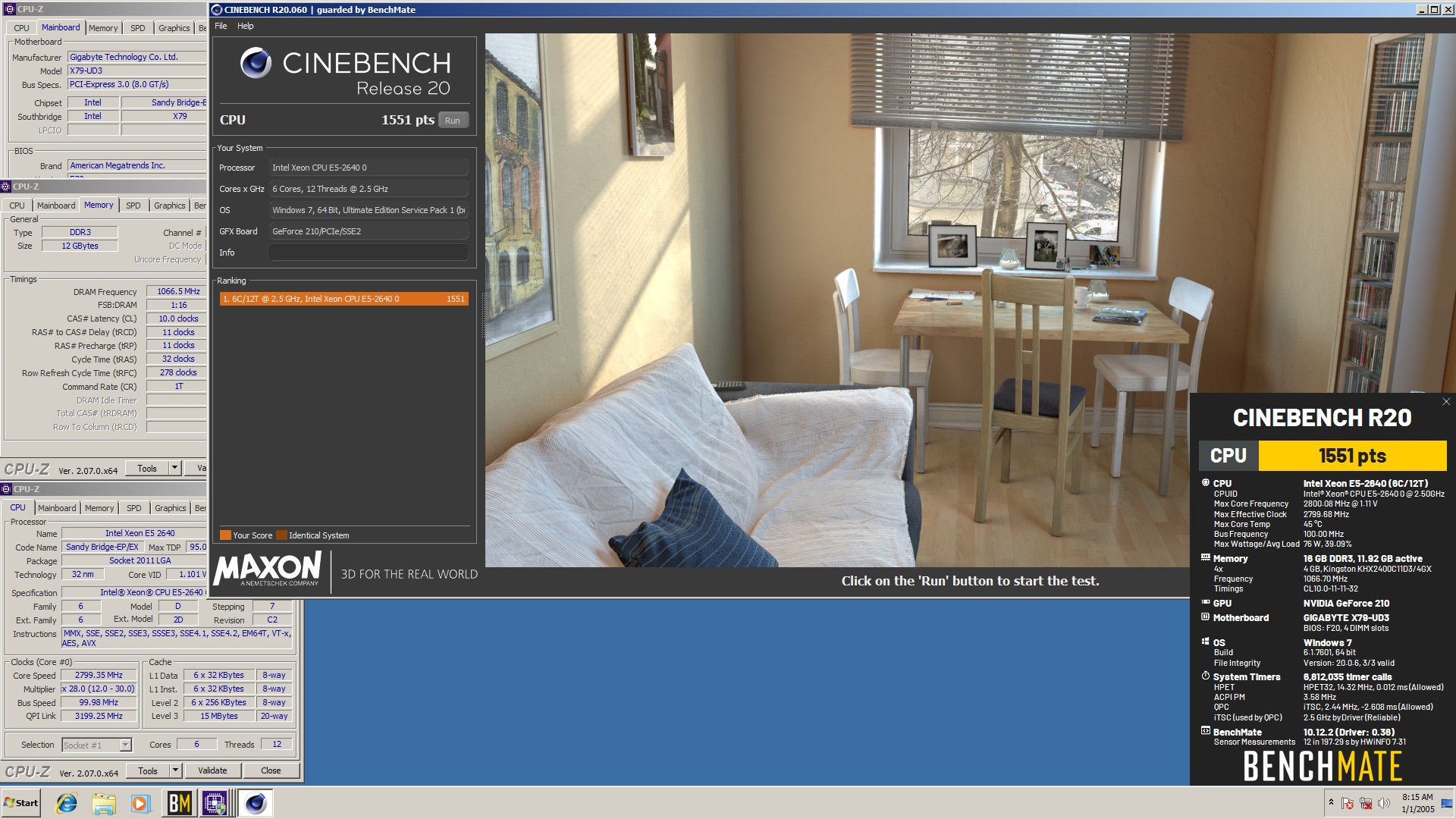Click the yellow 1551 pts score bar
Screen dimensions: 1456x819
pyautogui.click(x=1352, y=456)
